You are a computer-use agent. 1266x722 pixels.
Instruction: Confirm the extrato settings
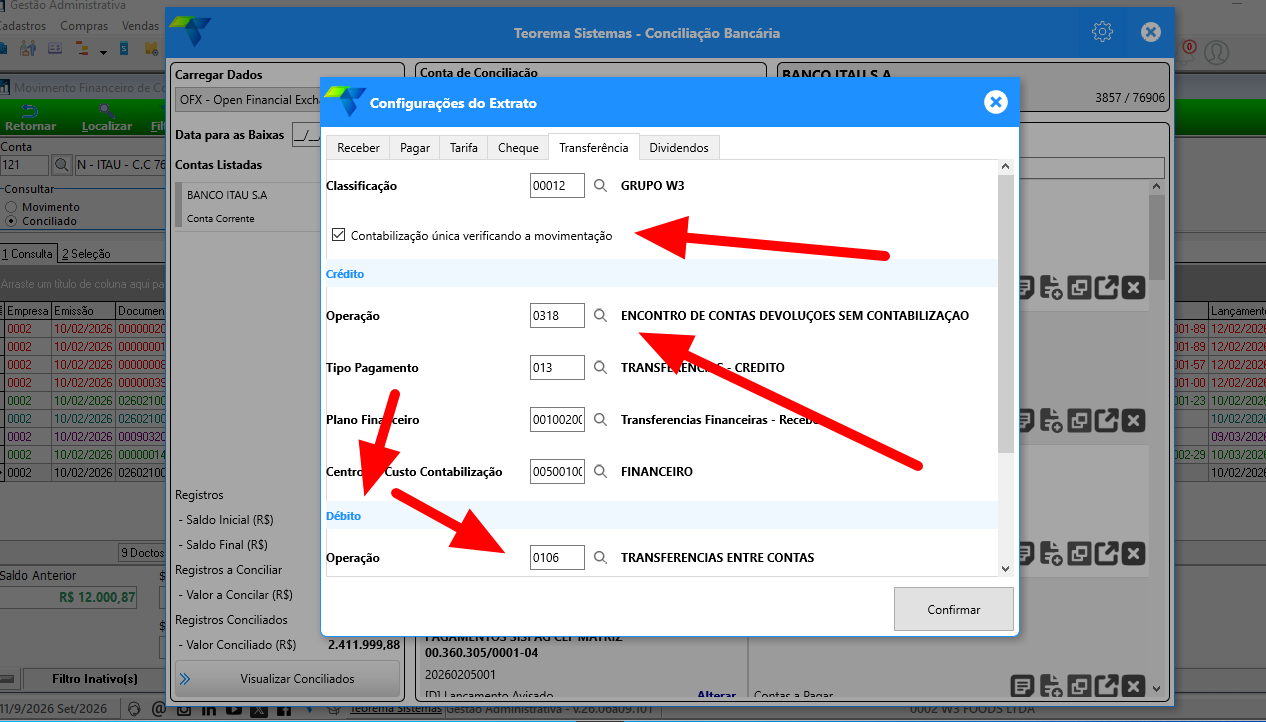tap(954, 609)
